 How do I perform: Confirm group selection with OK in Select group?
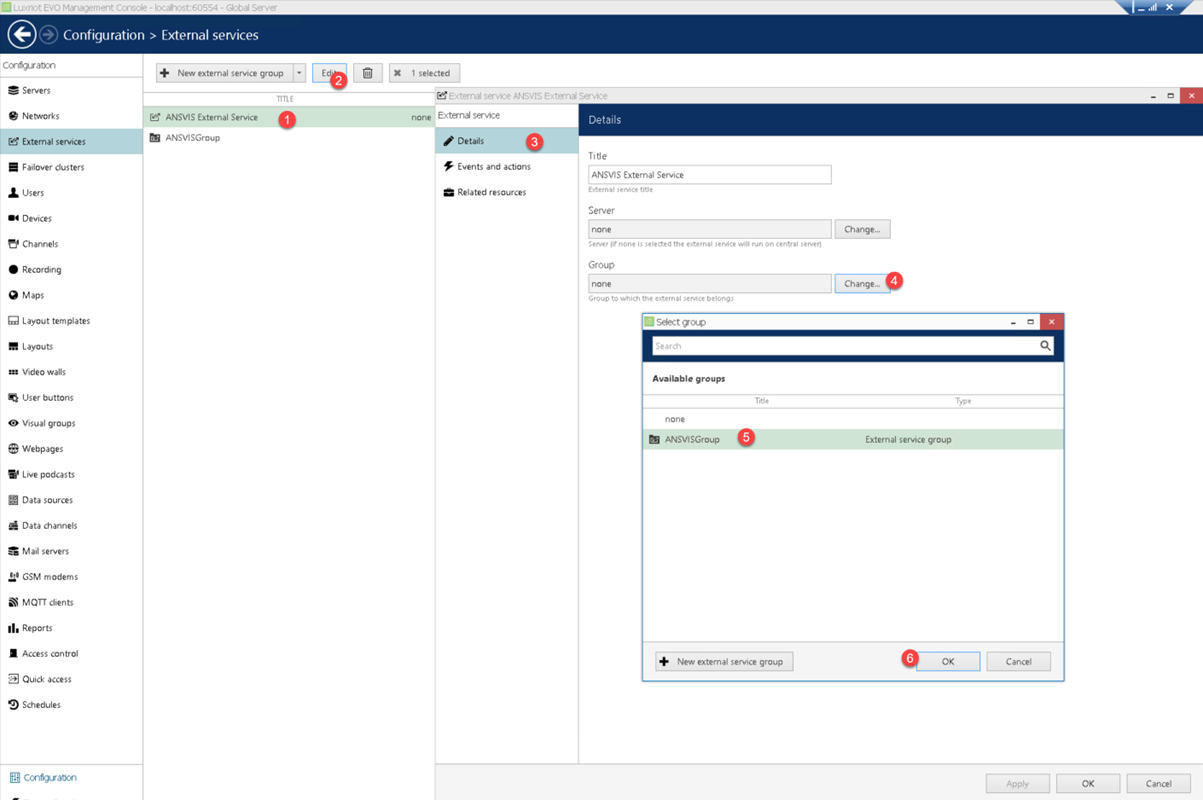tap(947, 661)
